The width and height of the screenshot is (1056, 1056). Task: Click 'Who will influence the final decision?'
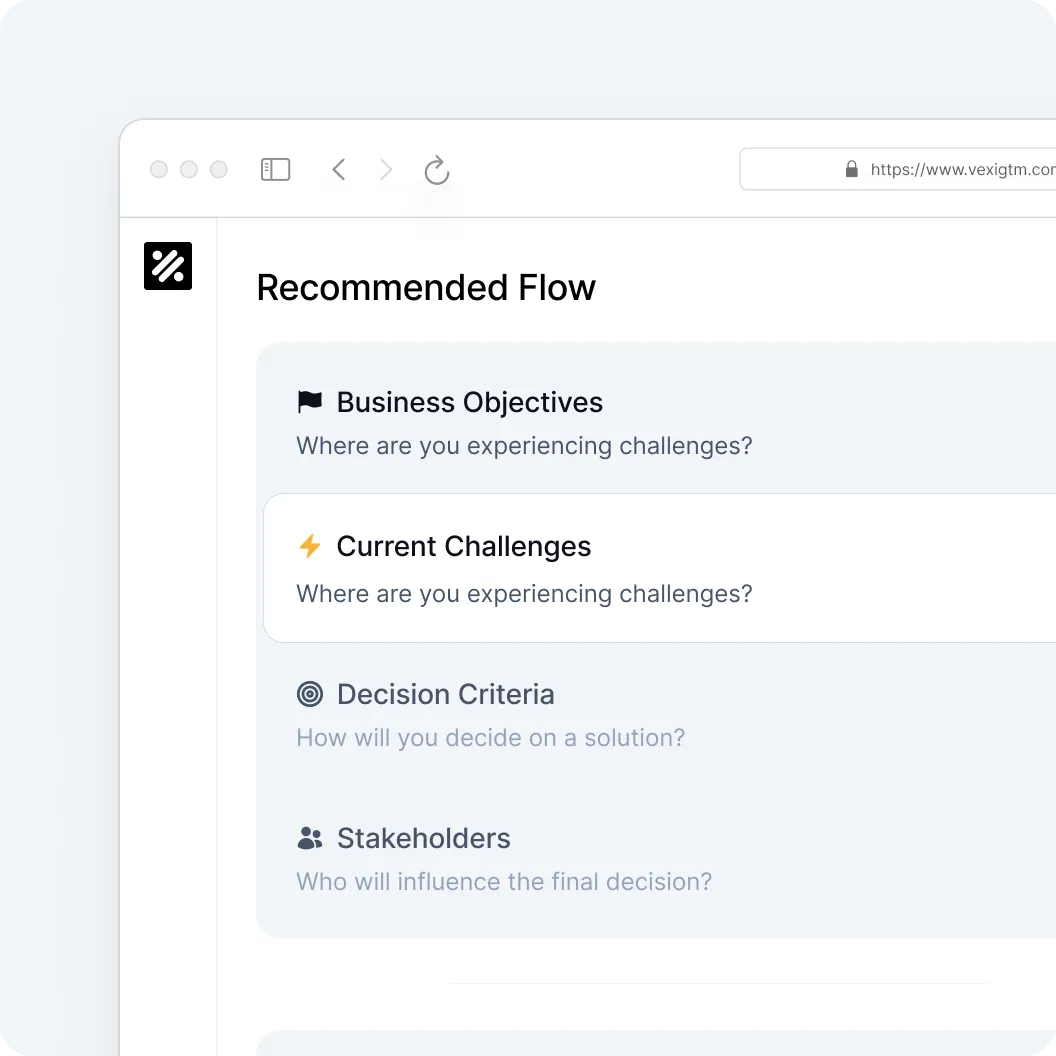tap(504, 882)
